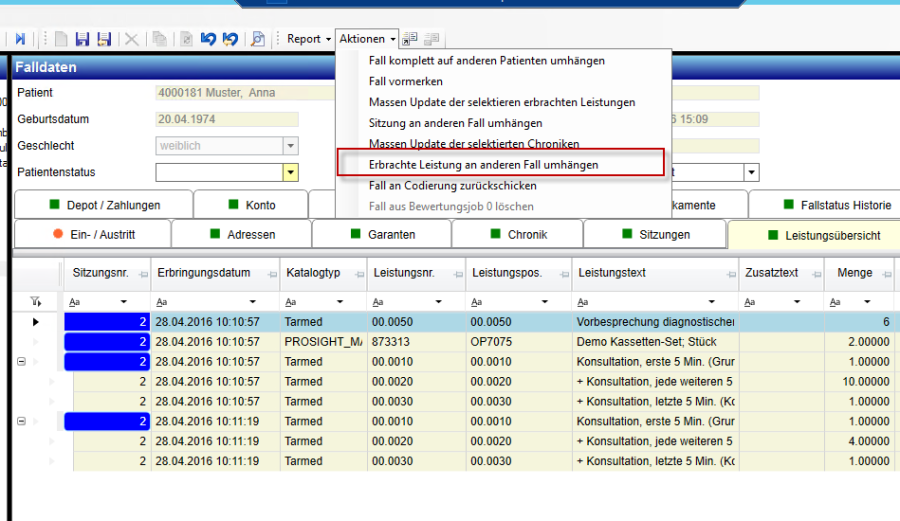Open the Depot / Zahlungen tab

(x=104, y=205)
